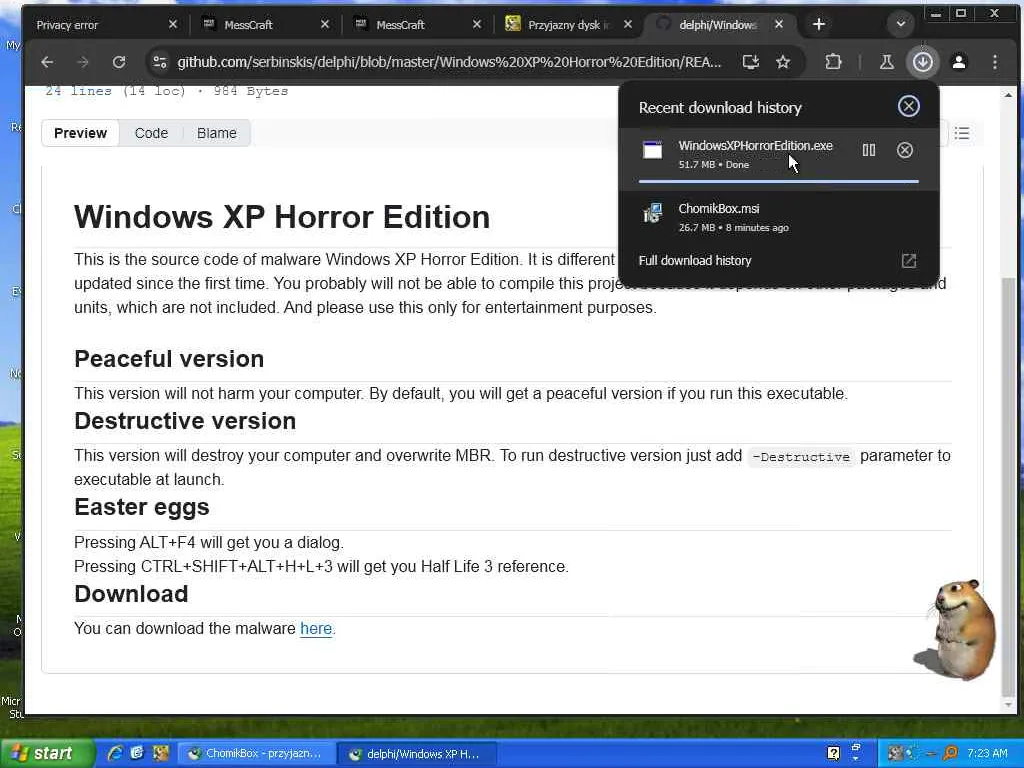Cancel the WindowsXPHorrorEdition.exe download
This screenshot has height=768, width=1024.
point(904,150)
